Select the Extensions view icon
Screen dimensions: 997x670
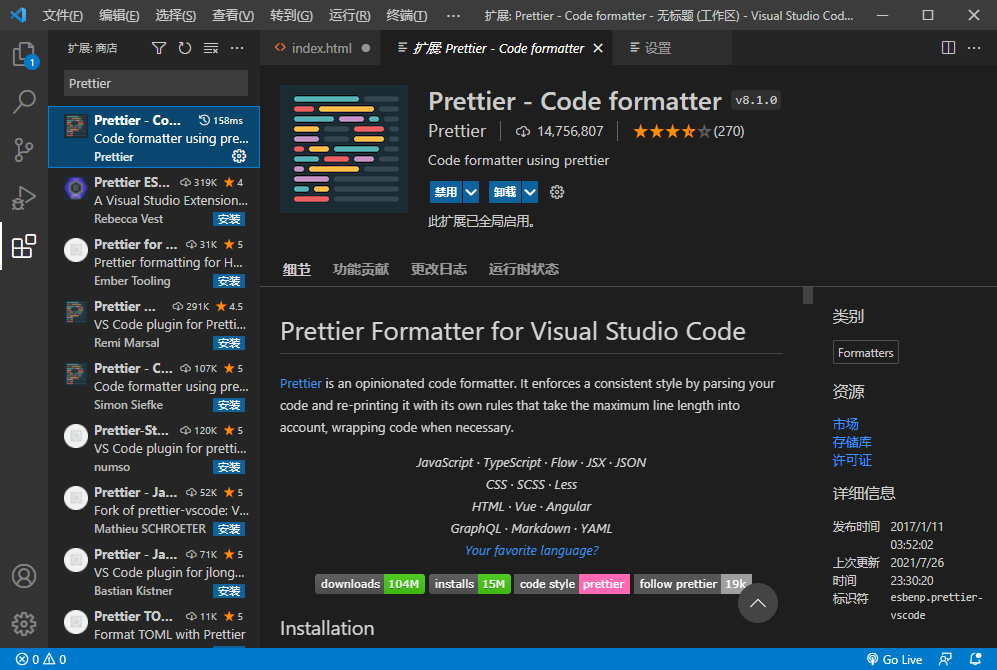click(x=24, y=246)
